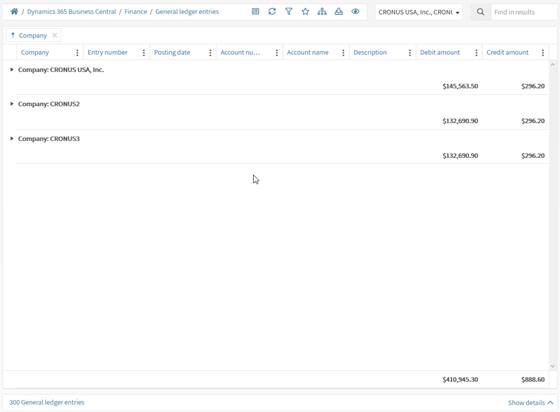Expand the CRONUS3 company group

(11, 139)
